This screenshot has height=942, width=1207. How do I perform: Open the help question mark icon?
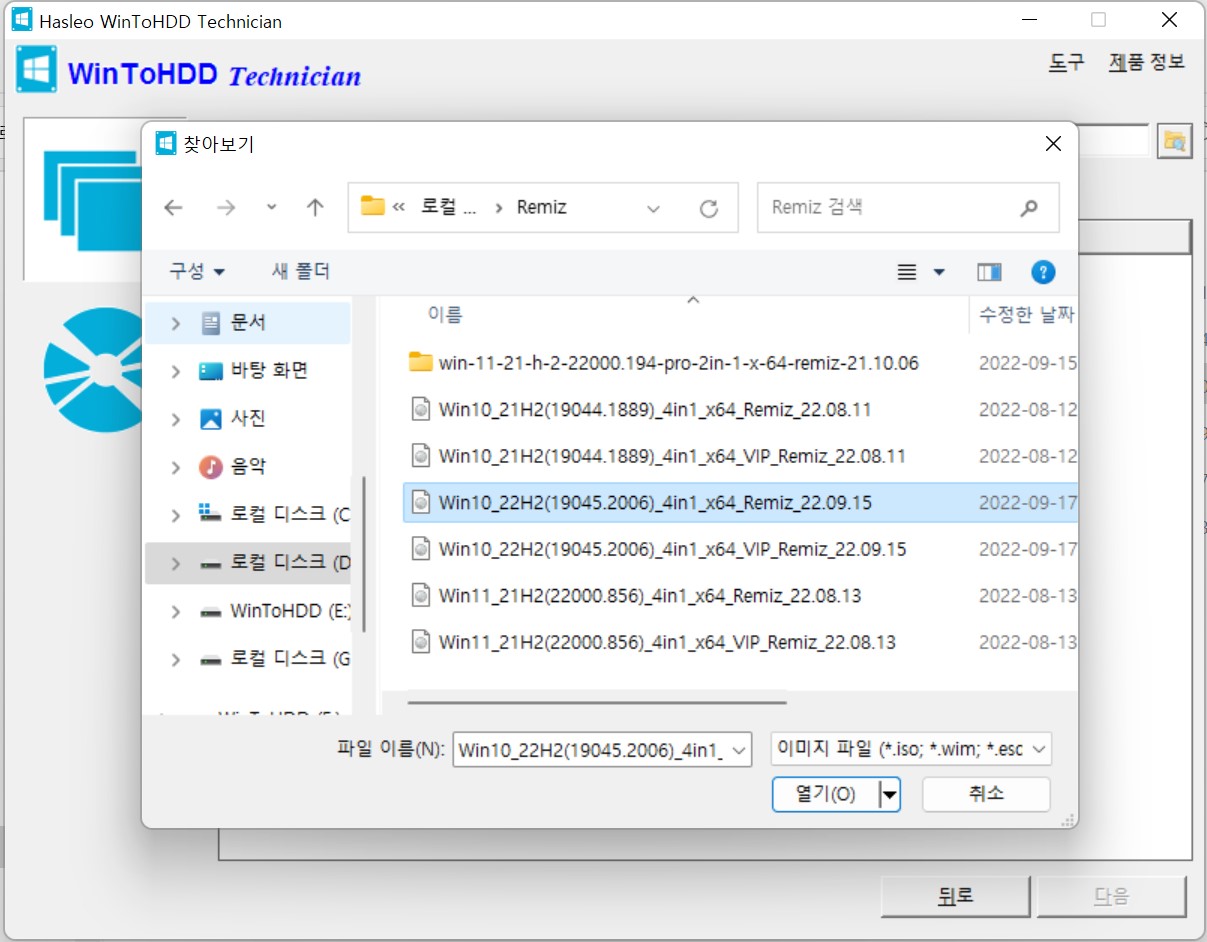(1043, 272)
